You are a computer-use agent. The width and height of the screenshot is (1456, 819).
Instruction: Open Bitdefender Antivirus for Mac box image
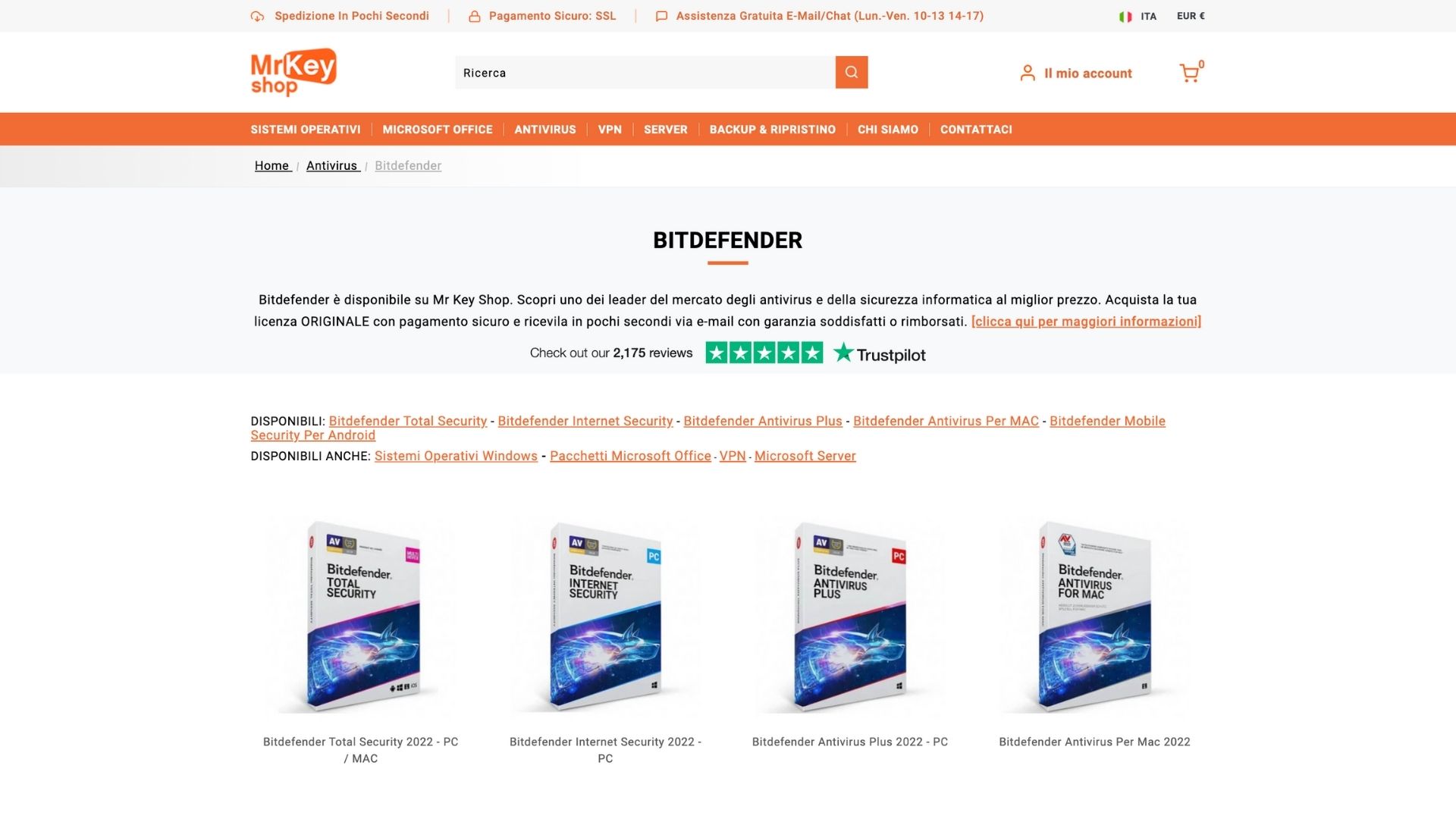pos(1095,614)
